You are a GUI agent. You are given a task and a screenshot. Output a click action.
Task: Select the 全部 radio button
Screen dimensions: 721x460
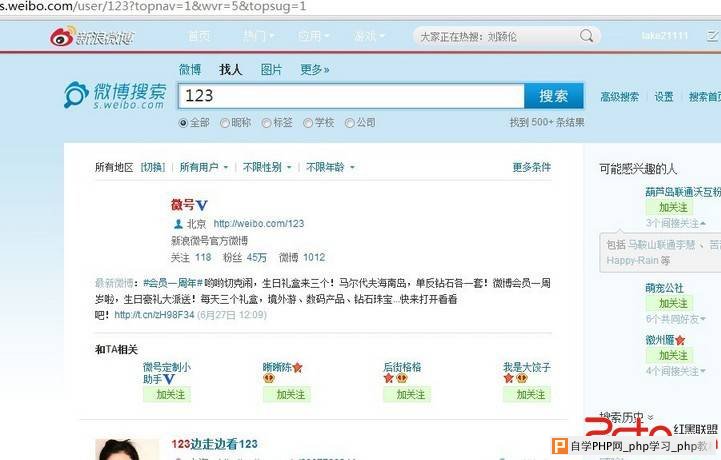click(183, 123)
